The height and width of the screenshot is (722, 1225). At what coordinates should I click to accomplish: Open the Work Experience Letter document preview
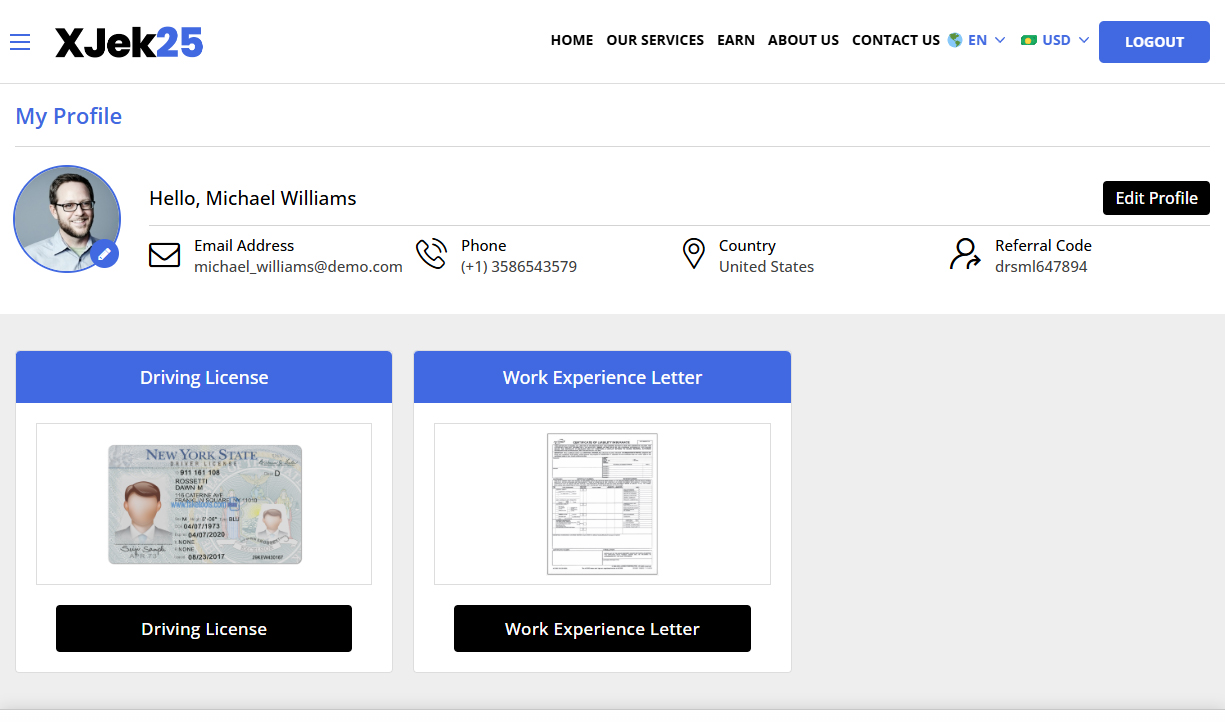click(602, 503)
